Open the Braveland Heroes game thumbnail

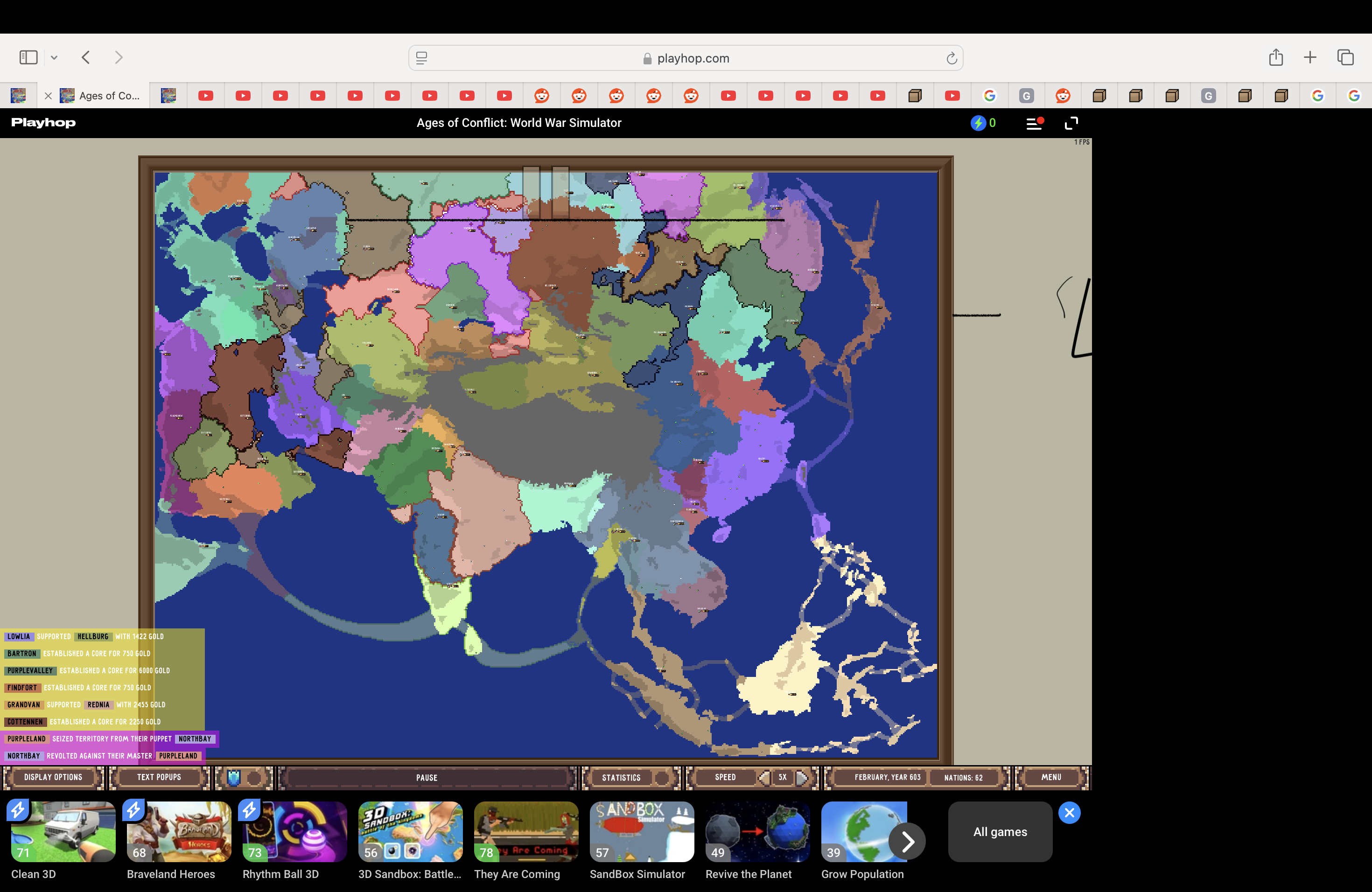[x=179, y=831]
